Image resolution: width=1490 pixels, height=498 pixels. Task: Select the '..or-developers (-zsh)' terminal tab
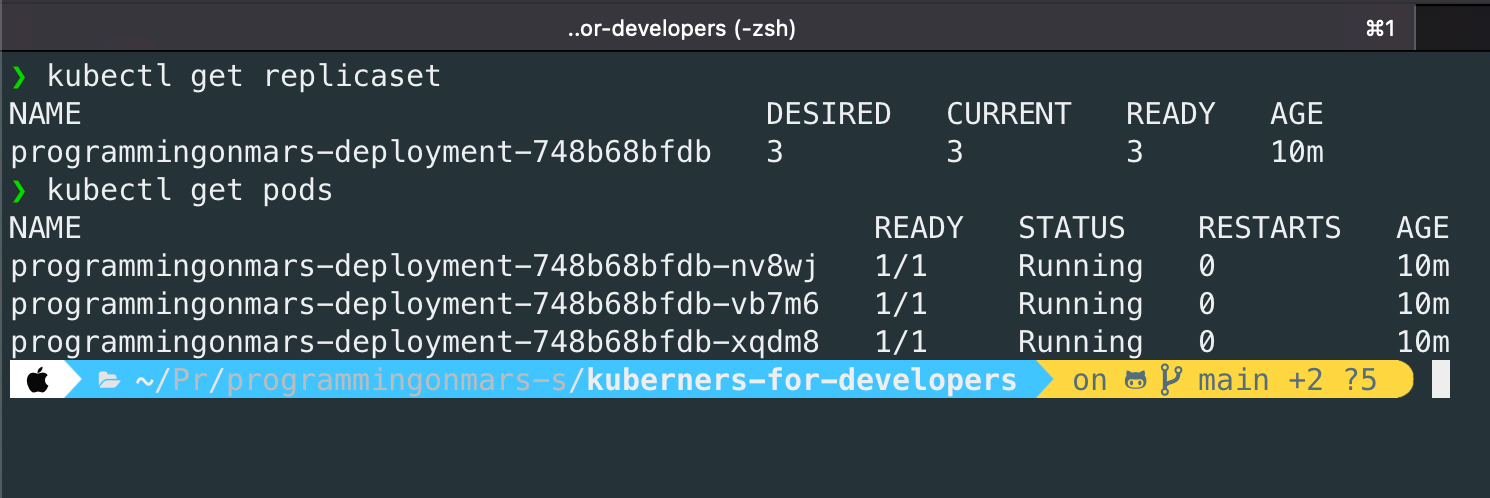tap(680, 29)
